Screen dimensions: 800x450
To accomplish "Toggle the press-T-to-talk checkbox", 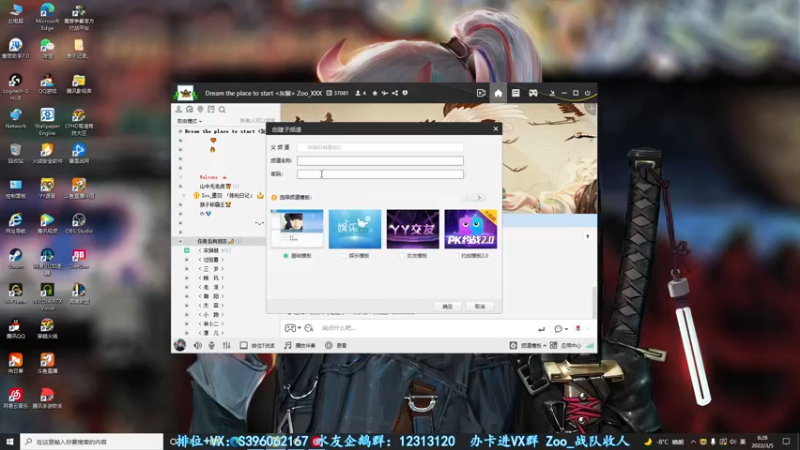I will (243, 345).
